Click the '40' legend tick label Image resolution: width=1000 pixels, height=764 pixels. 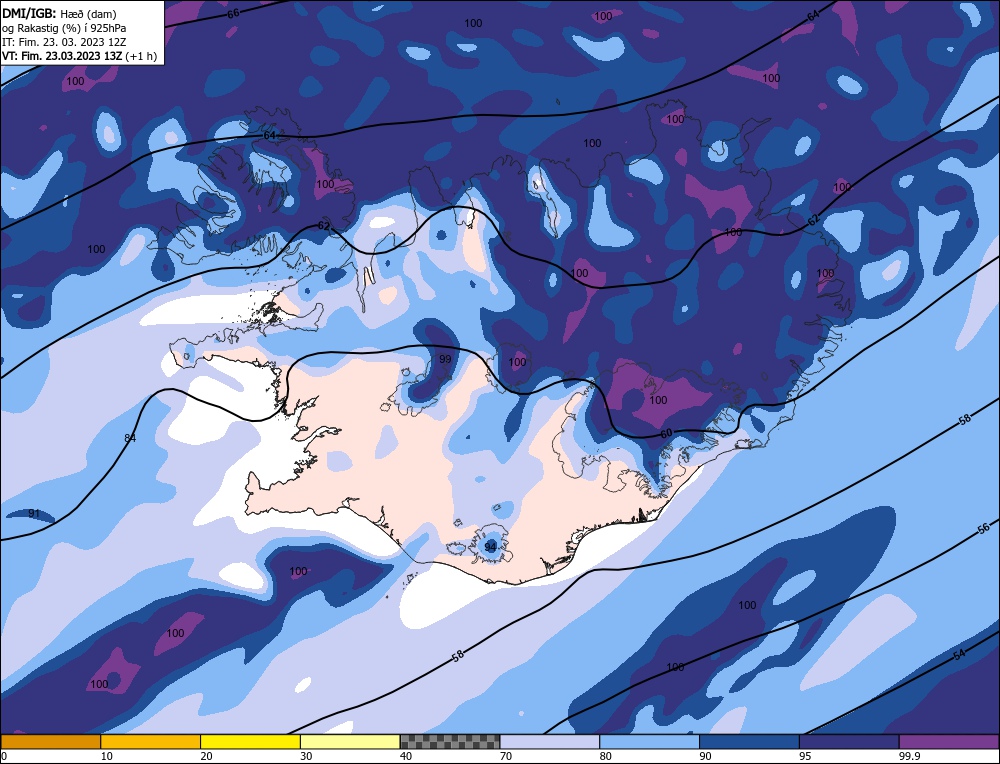(406, 756)
